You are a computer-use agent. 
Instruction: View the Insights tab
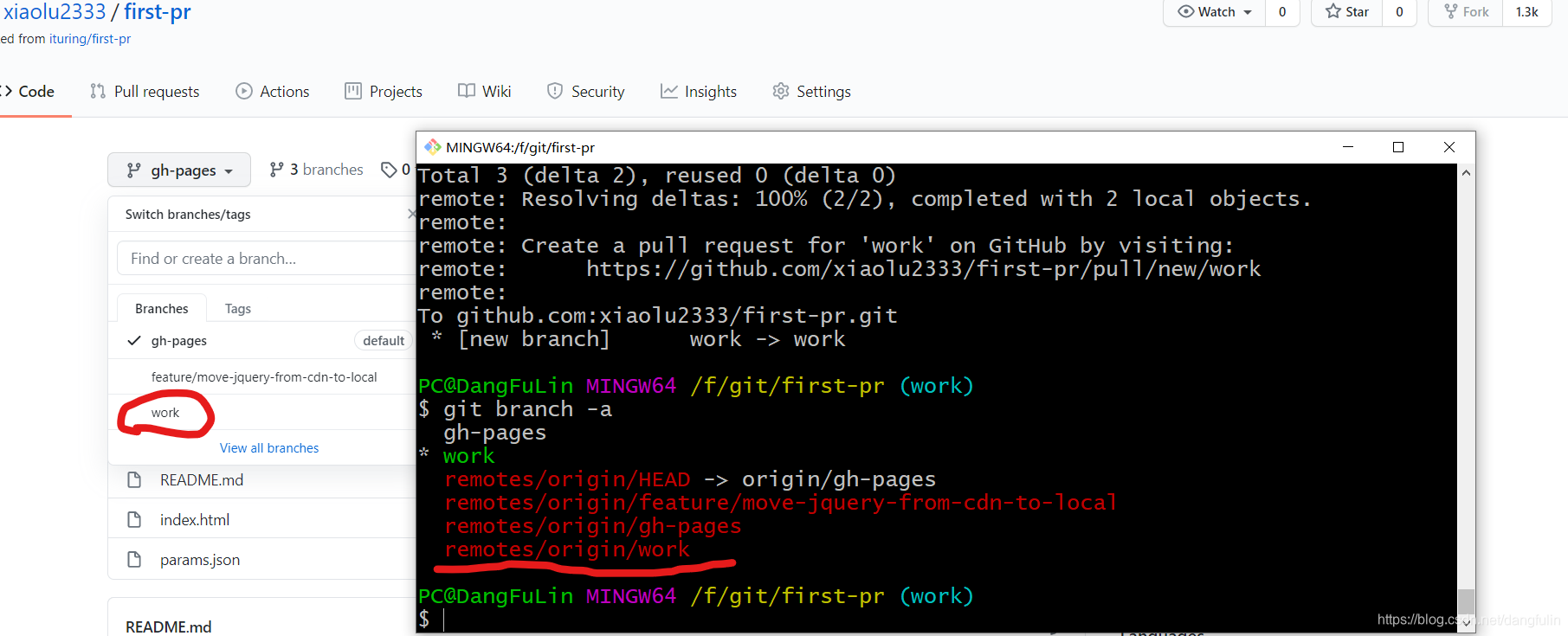click(x=699, y=92)
